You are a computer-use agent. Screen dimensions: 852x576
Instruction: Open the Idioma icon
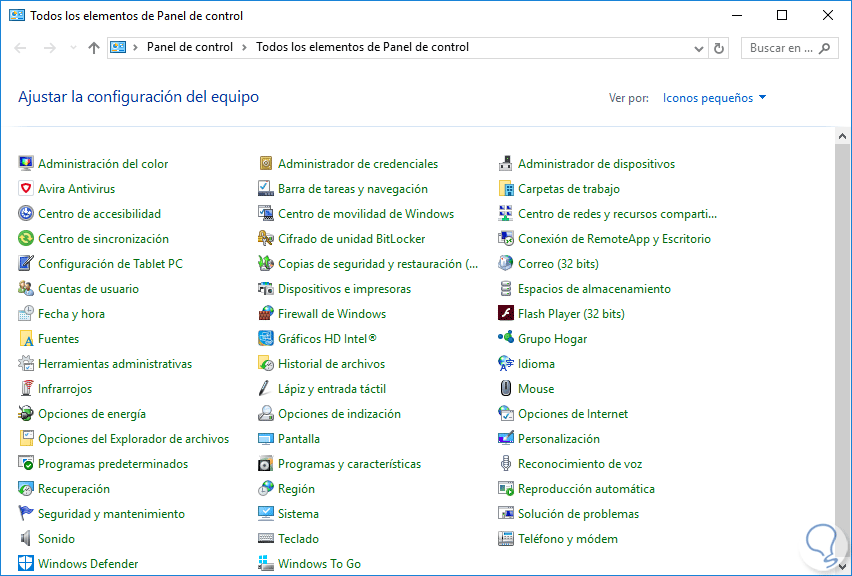tap(505, 364)
